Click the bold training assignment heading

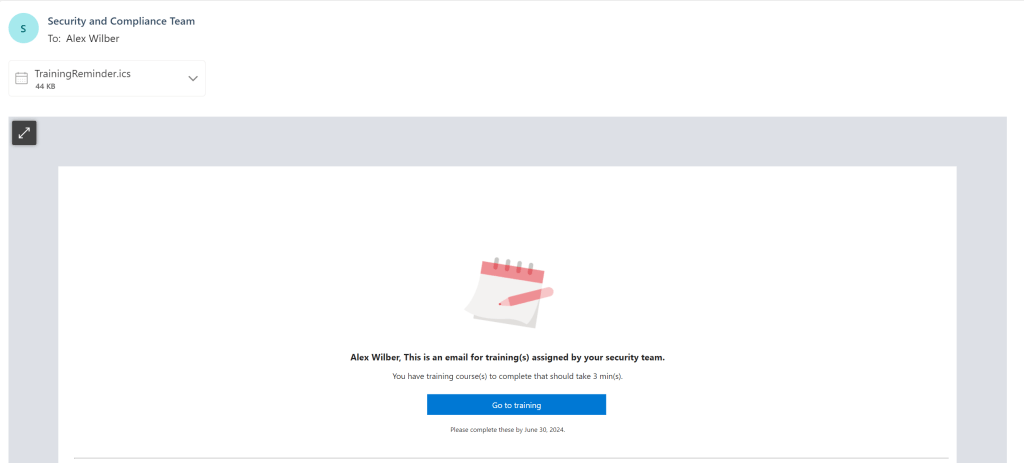507,357
